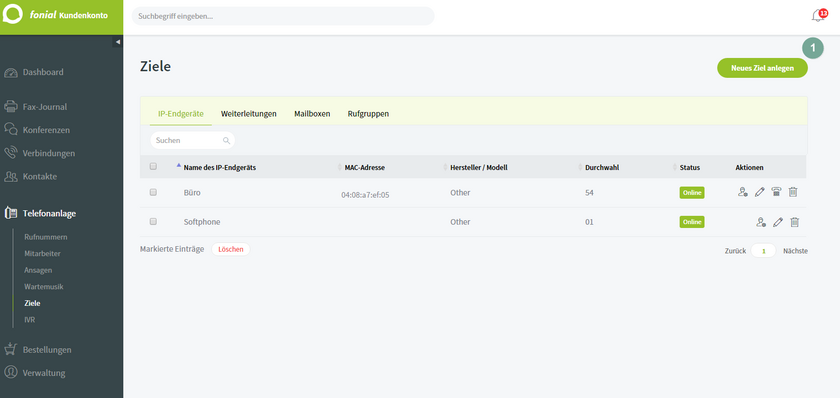
Task: Collapse the sidebar with arrow toggle
Action: pyautogui.click(x=118, y=42)
